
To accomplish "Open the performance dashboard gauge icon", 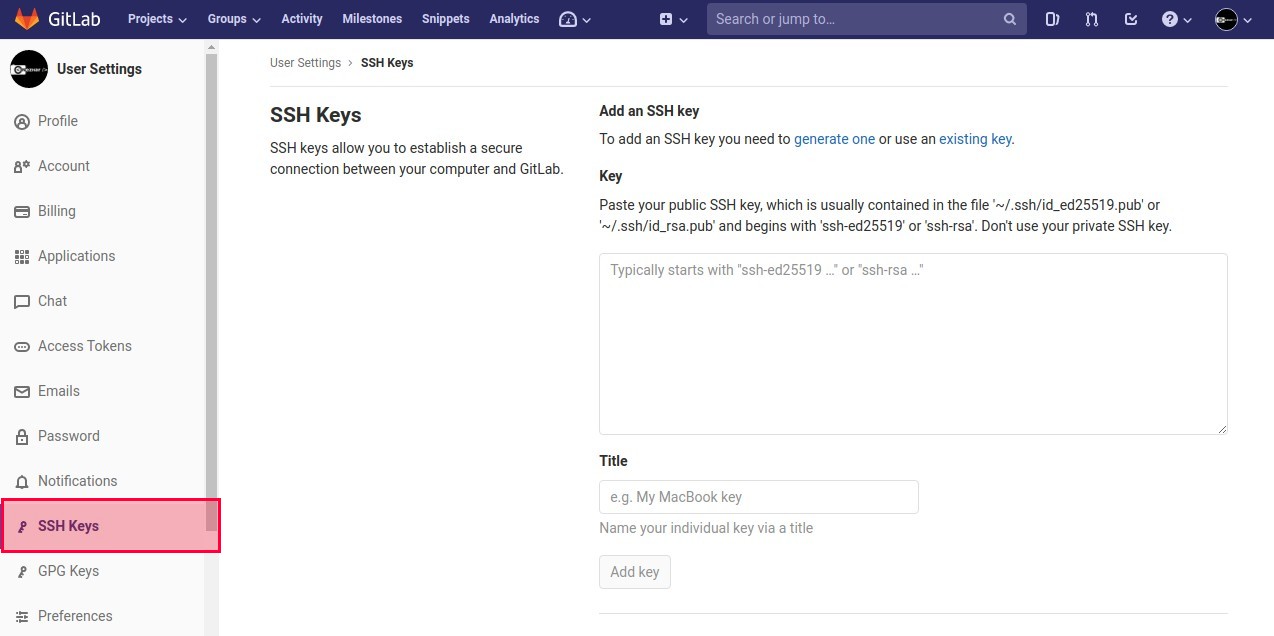I will click(568, 19).
